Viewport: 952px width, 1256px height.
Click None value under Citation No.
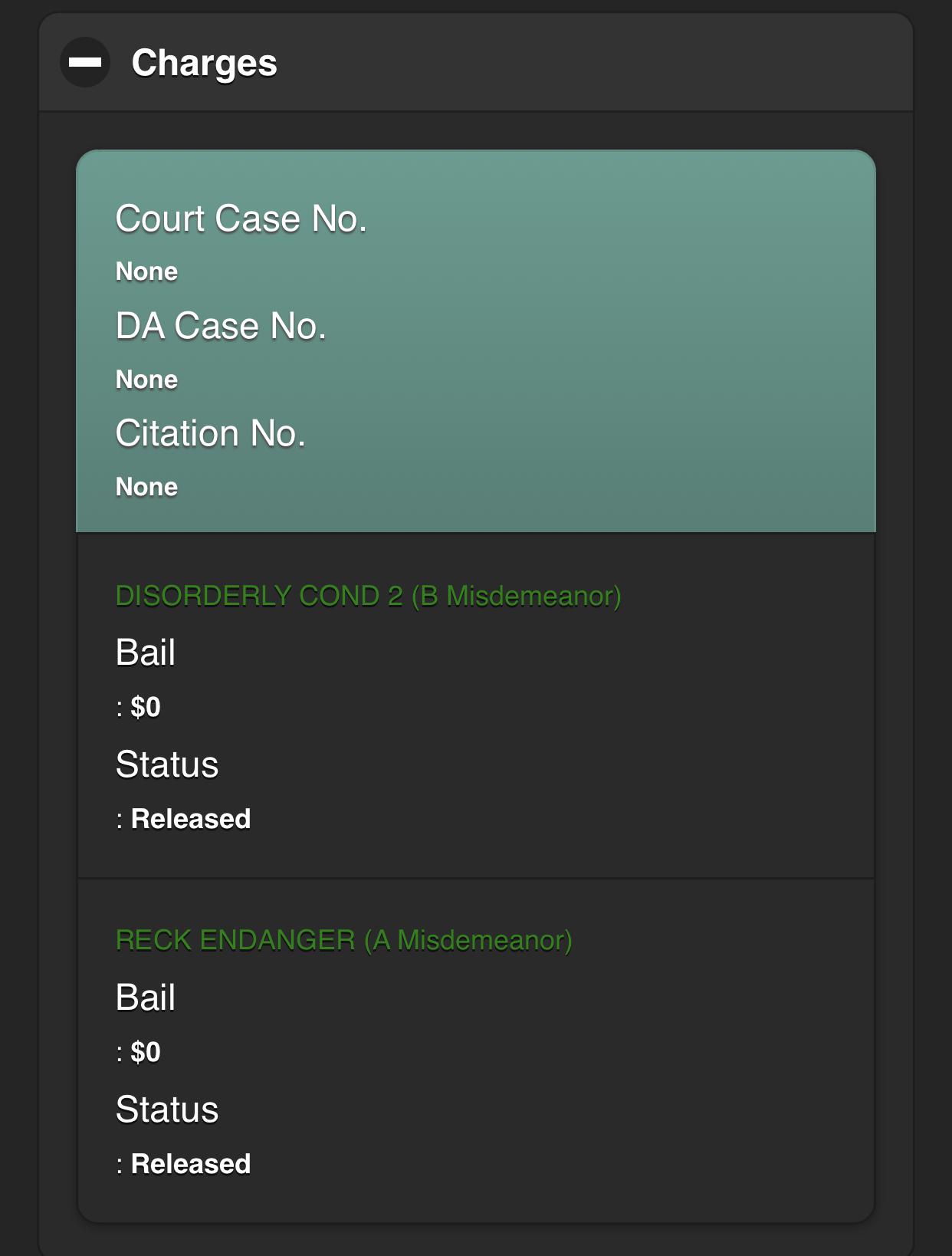click(x=146, y=487)
